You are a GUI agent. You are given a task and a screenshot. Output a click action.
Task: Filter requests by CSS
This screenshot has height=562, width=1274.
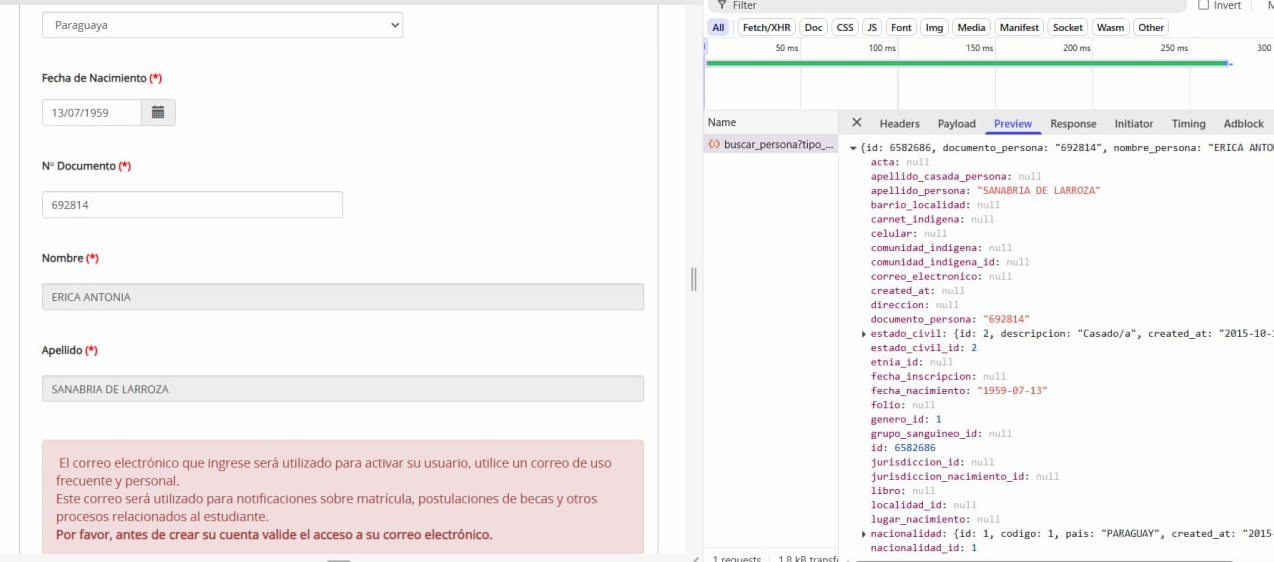845,28
